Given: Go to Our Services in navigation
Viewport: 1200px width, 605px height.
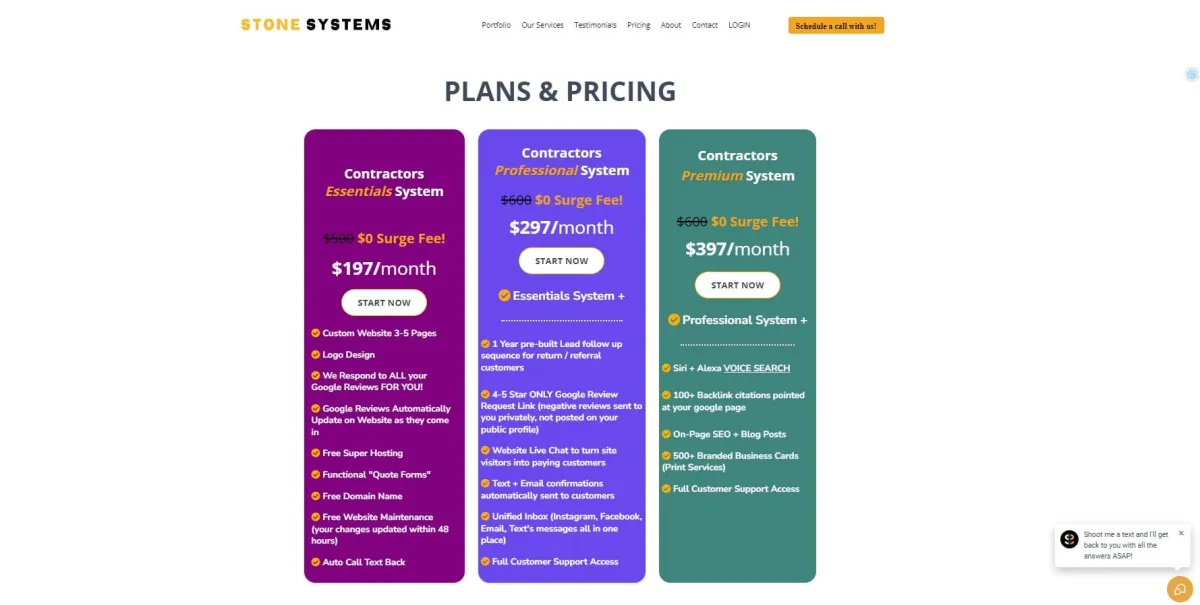Looking at the screenshot, I should coord(542,25).
